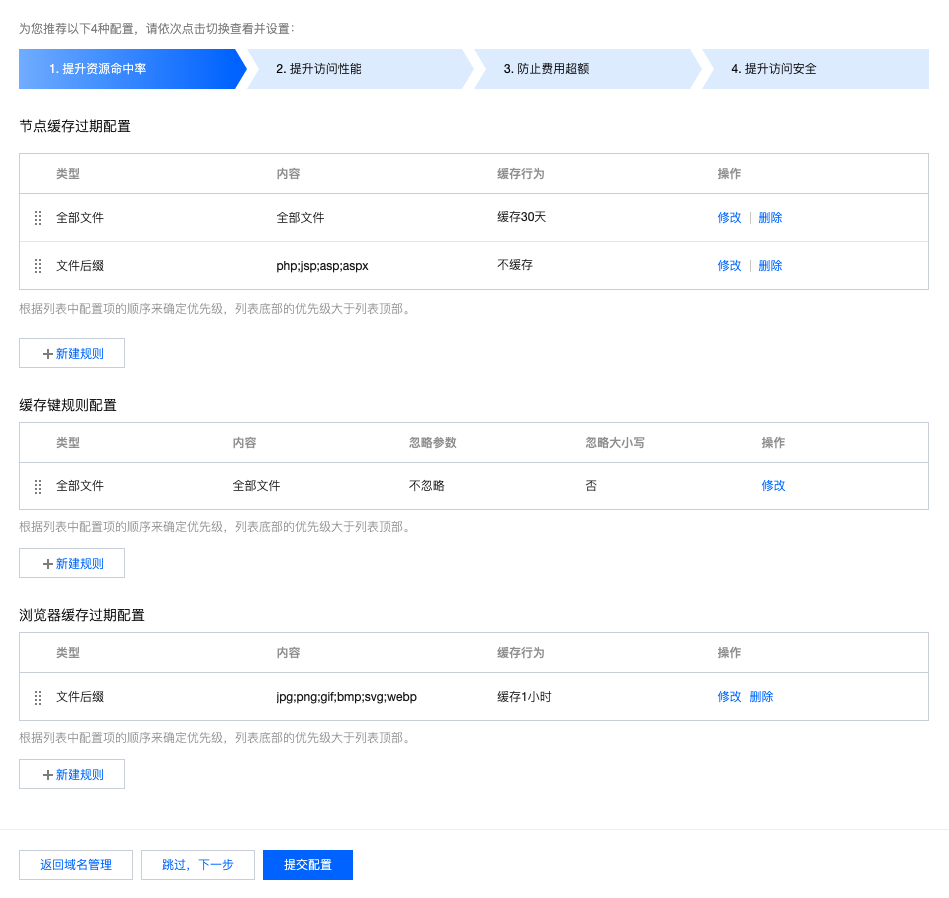The width and height of the screenshot is (949, 898).
Task: Click drag handle in 缓存键规则配置 row
Action: coord(38,486)
